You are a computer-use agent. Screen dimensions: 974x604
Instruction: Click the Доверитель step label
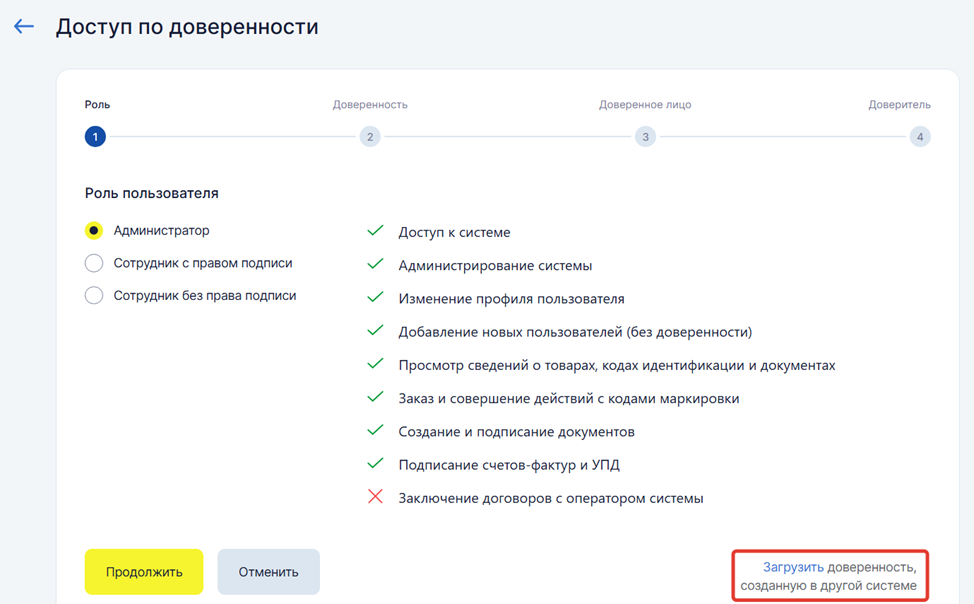click(x=899, y=105)
